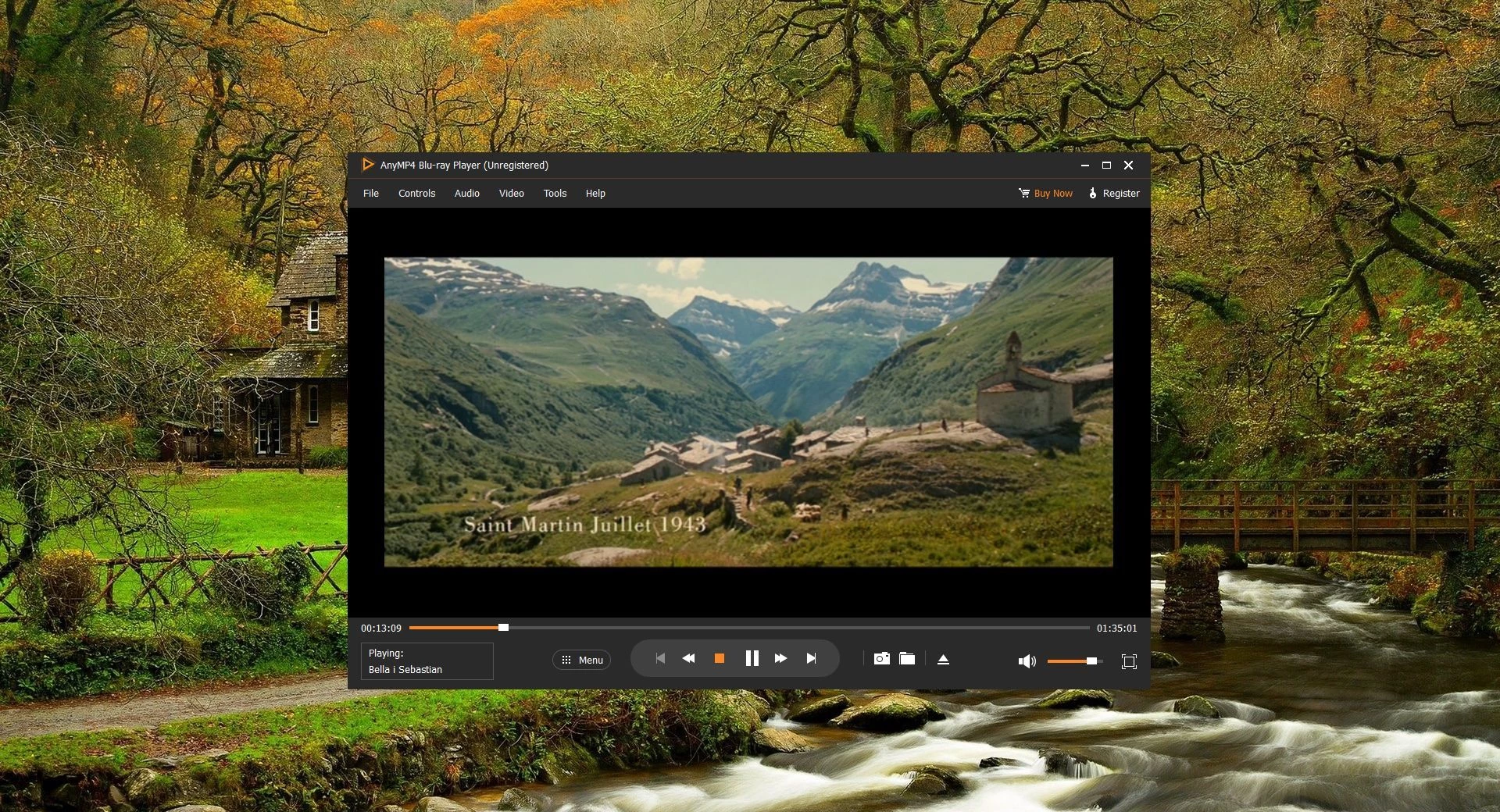This screenshot has width=1500, height=812.
Task: Open the Controls menu
Action: [x=416, y=194]
